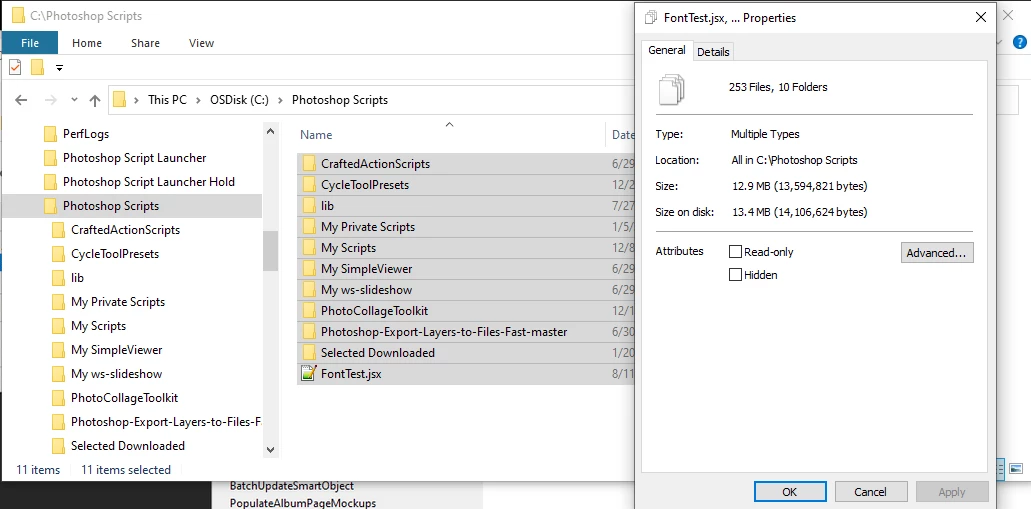This screenshot has width=1031, height=509.
Task: Click the navigation pane scrollbar thumb
Action: 270,251
